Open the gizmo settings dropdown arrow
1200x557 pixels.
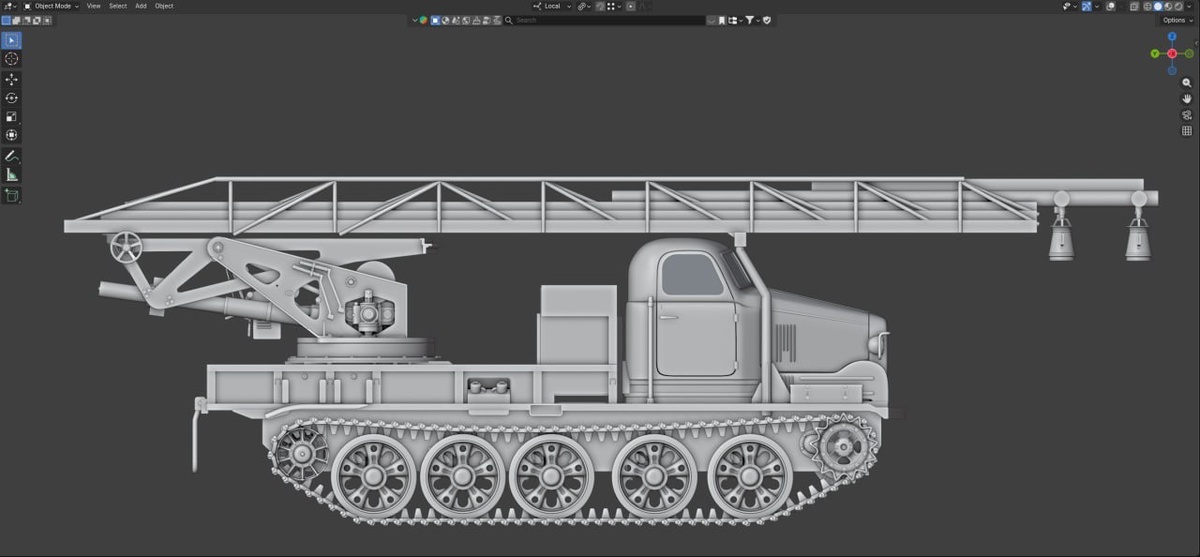tap(1097, 6)
